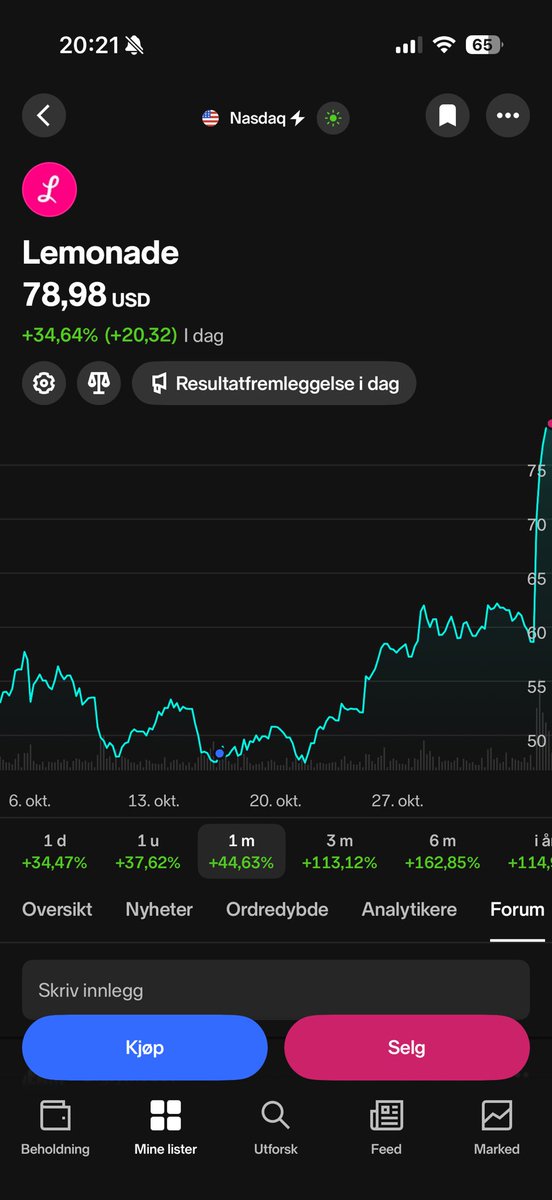Go back with the left chevron button
The width and height of the screenshot is (552, 1200).
(x=44, y=116)
